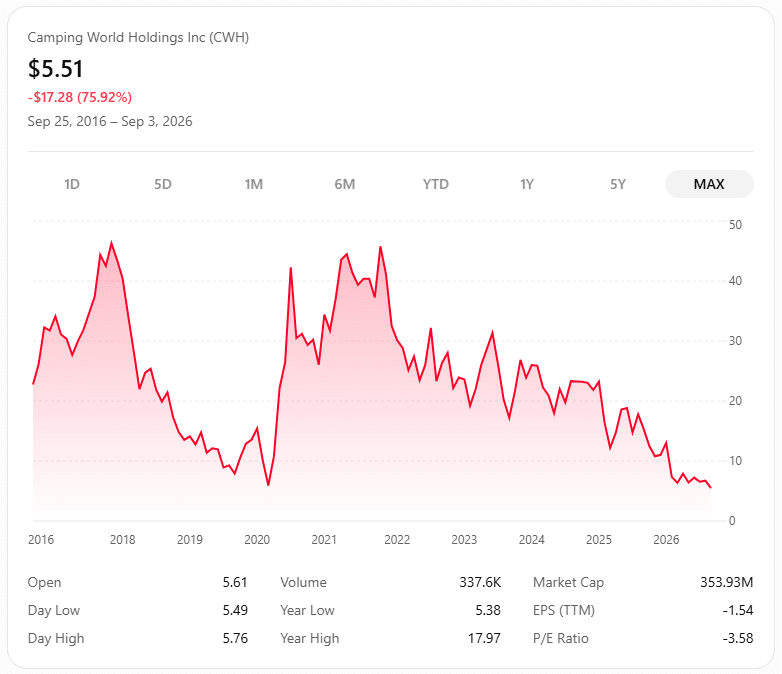Click the 2025 x-axis label
Viewport: 782px width, 674px height.
598,539
